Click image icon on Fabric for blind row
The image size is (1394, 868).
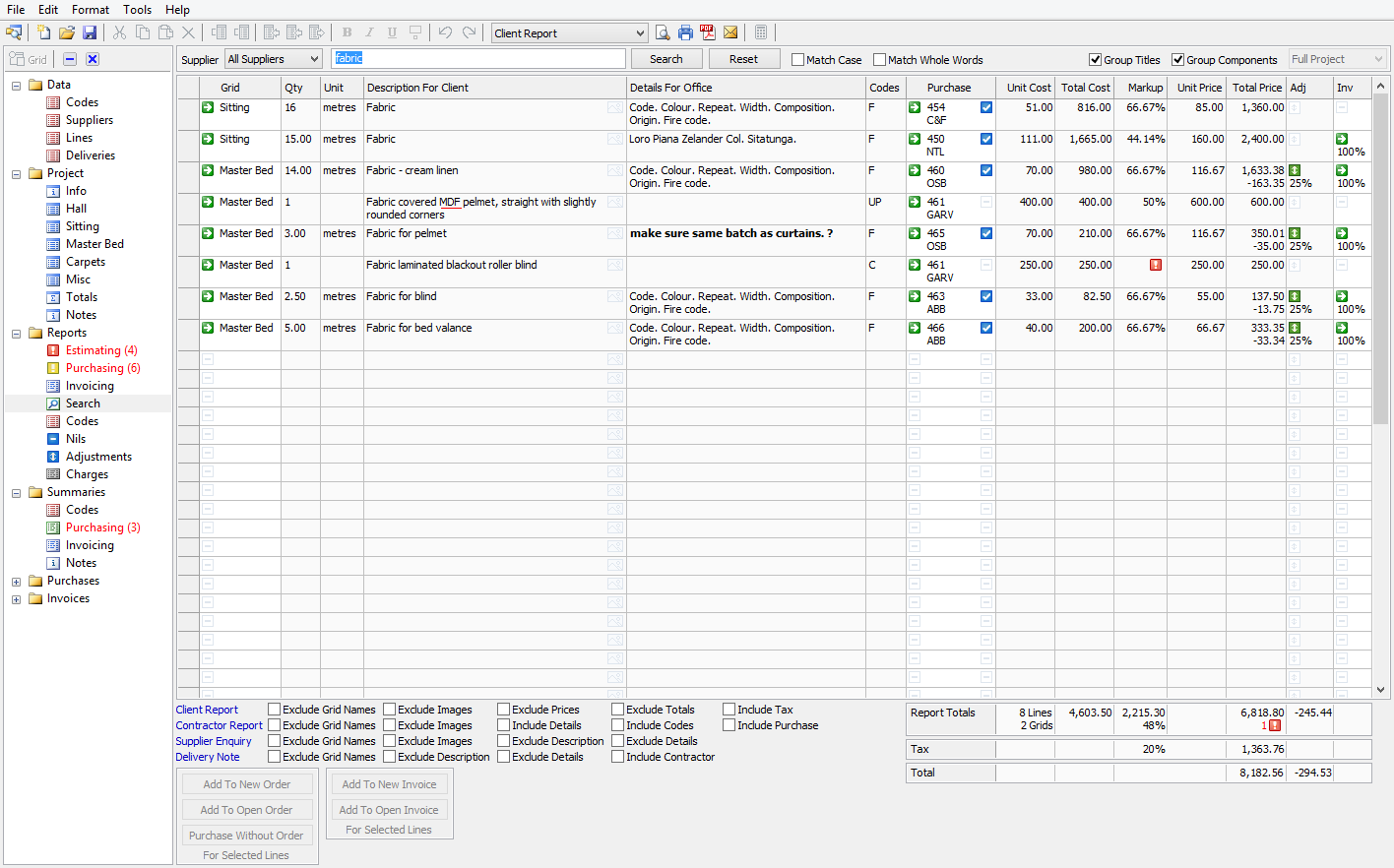point(615,296)
